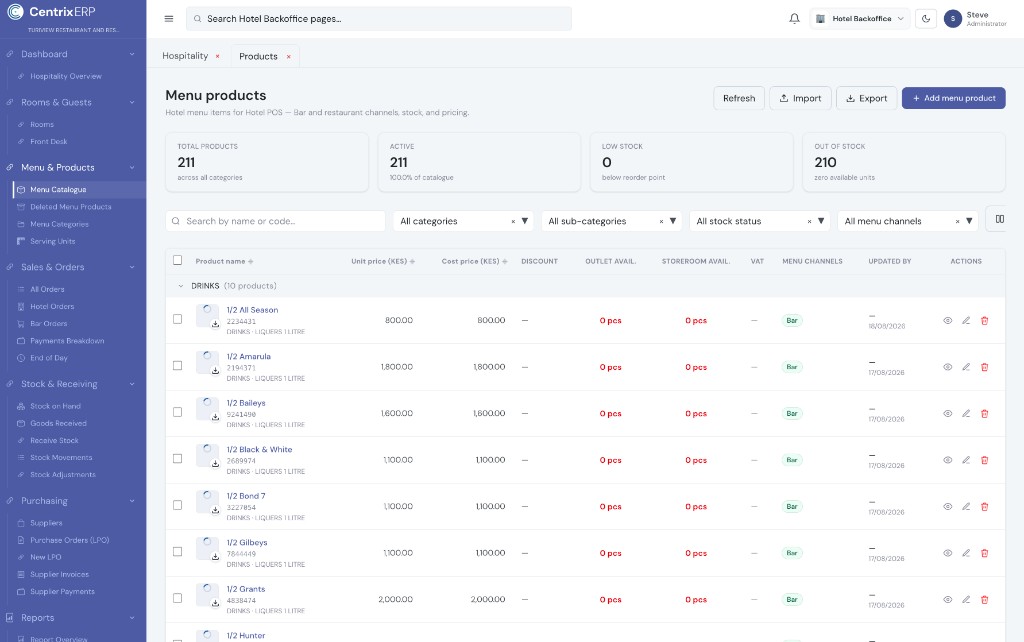Edit the 1/2 Bond 7 product
1024x642 pixels.
coord(966,506)
